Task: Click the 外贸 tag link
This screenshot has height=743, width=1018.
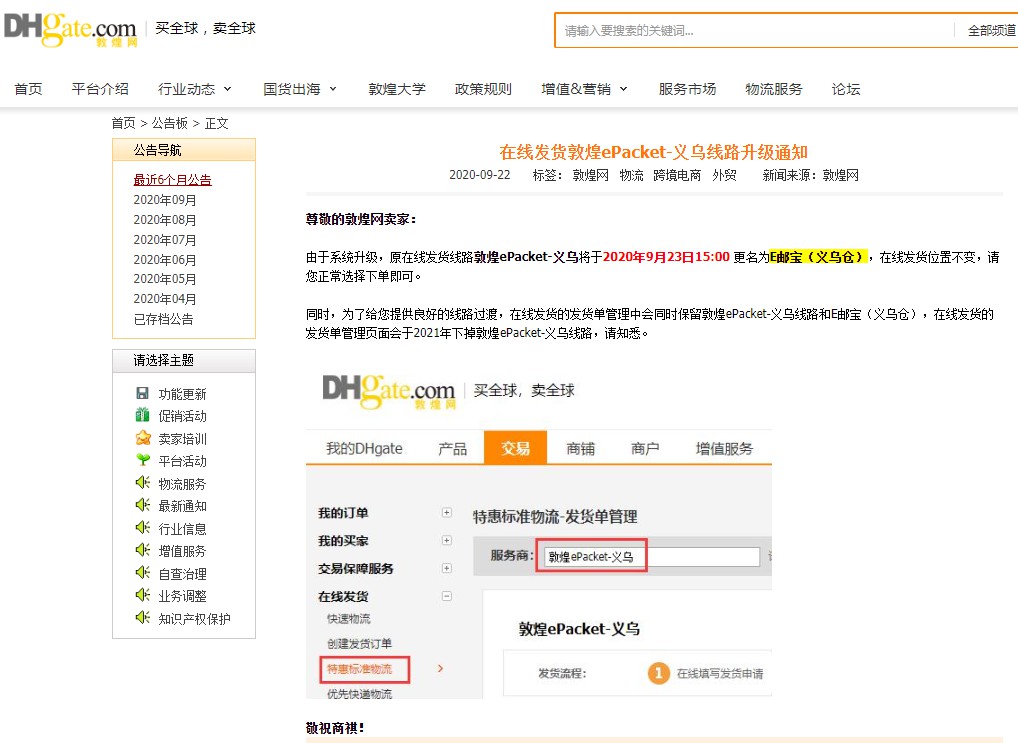Action: point(725,175)
